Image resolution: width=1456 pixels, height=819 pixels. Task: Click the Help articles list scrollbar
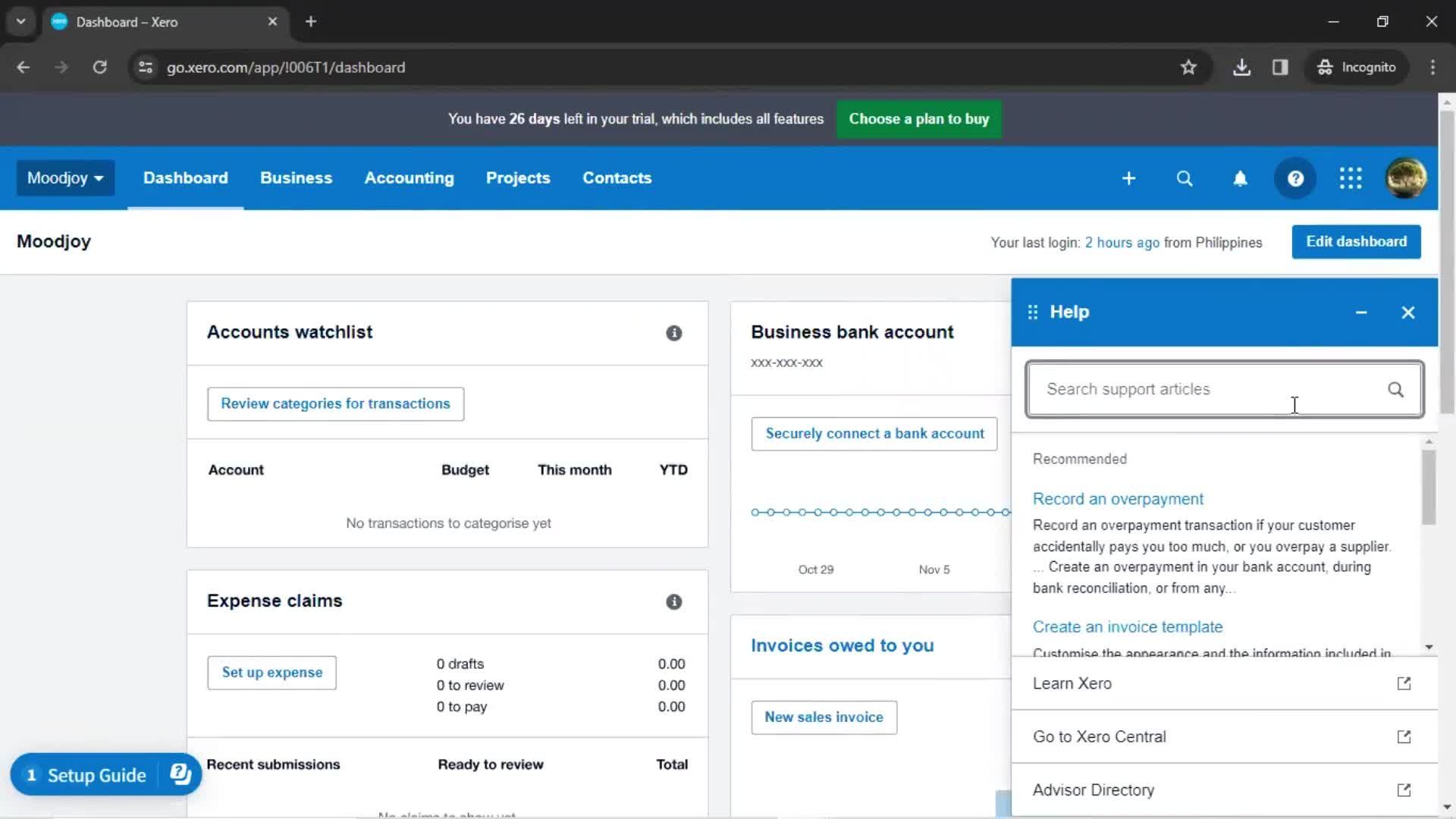point(1429,487)
